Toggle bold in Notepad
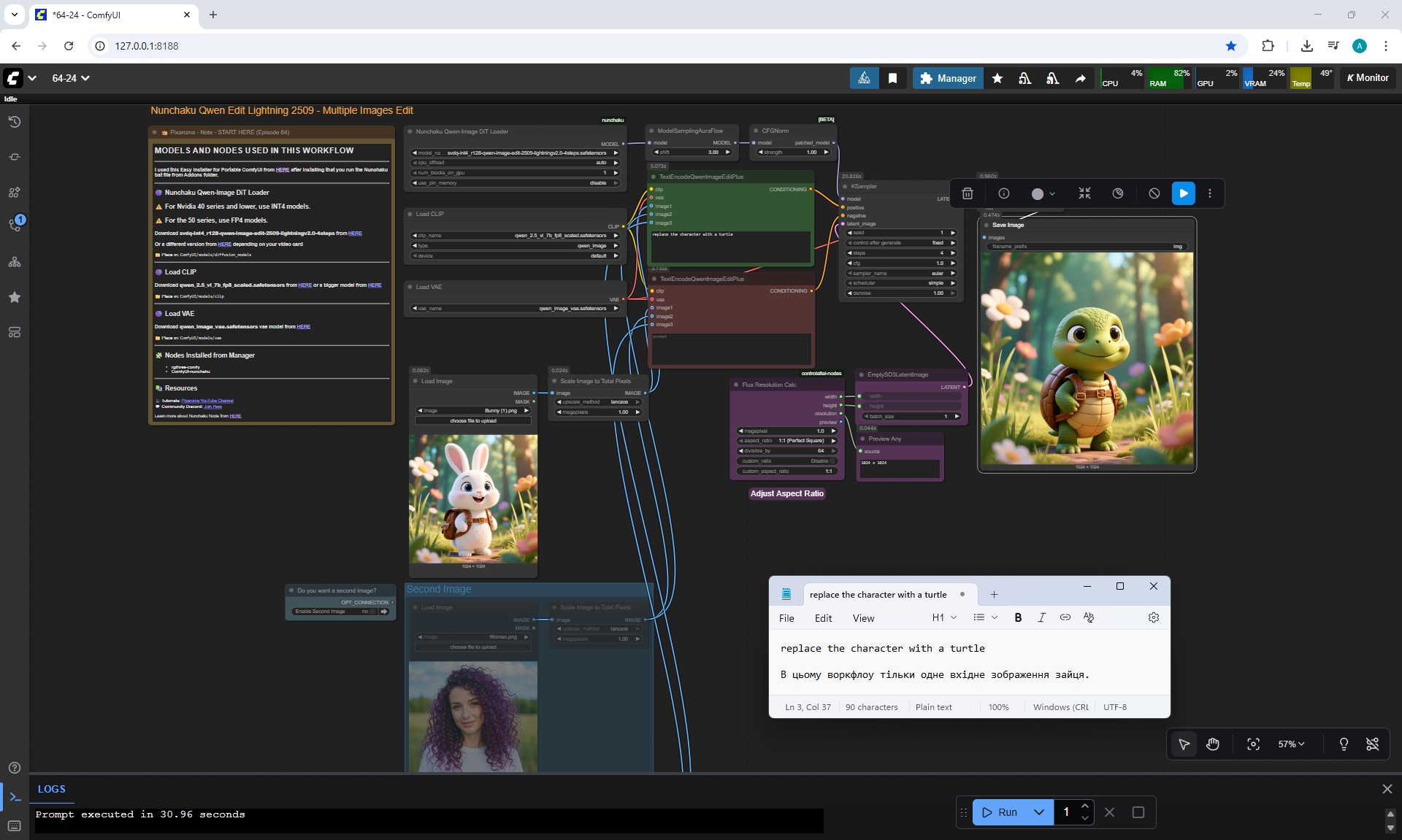 pyautogui.click(x=1018, y=617)
